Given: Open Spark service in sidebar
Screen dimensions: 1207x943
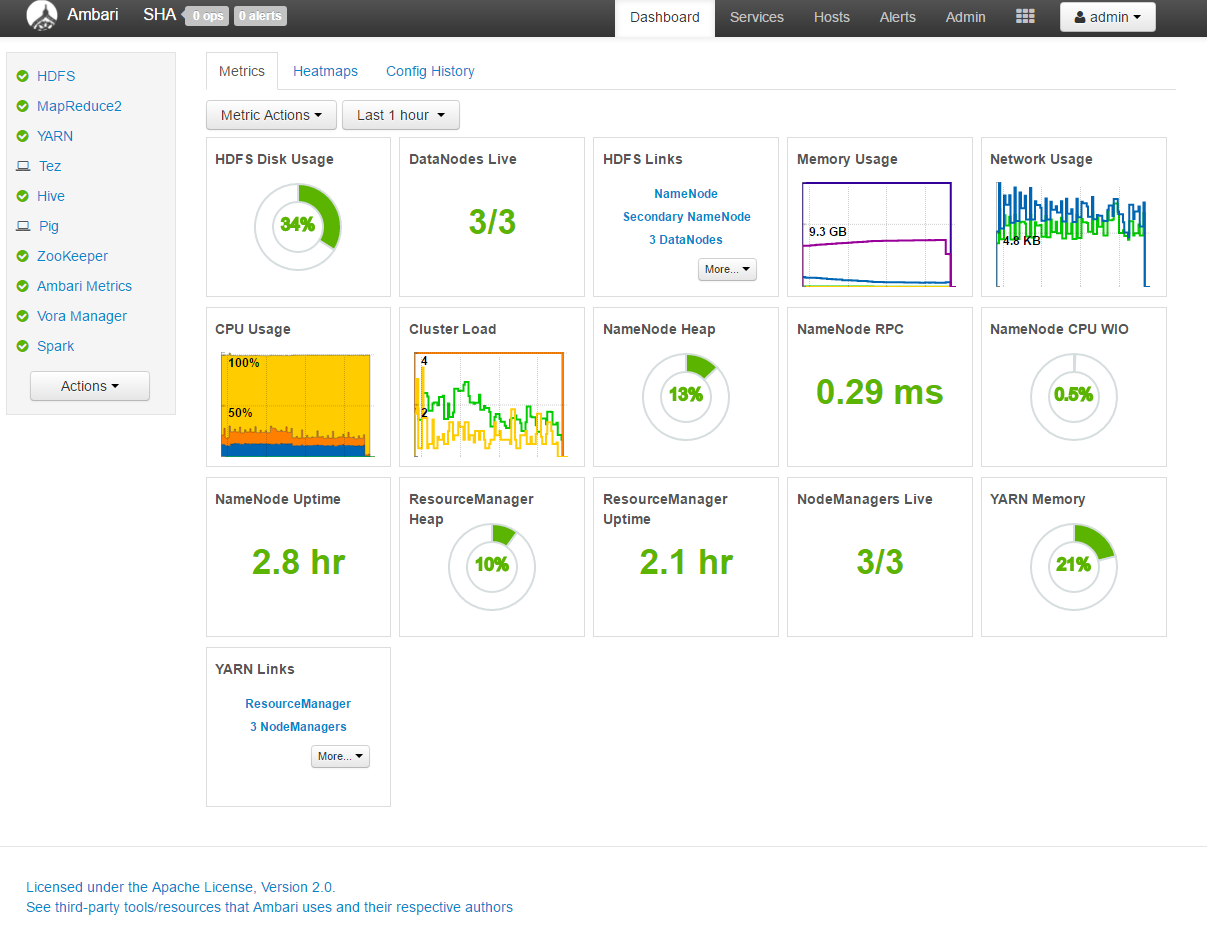Looking at the screenshot, I should coord(56,346).
